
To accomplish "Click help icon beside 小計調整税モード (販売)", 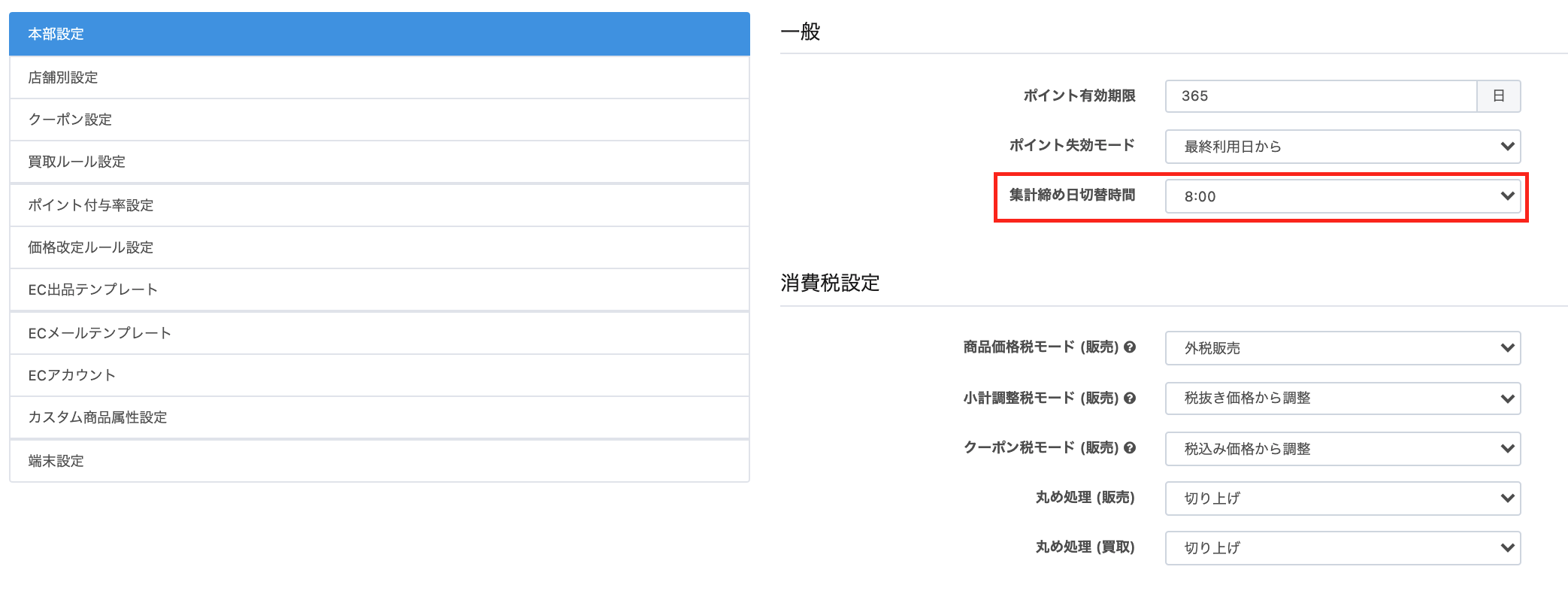I will tap(1130, 399).
